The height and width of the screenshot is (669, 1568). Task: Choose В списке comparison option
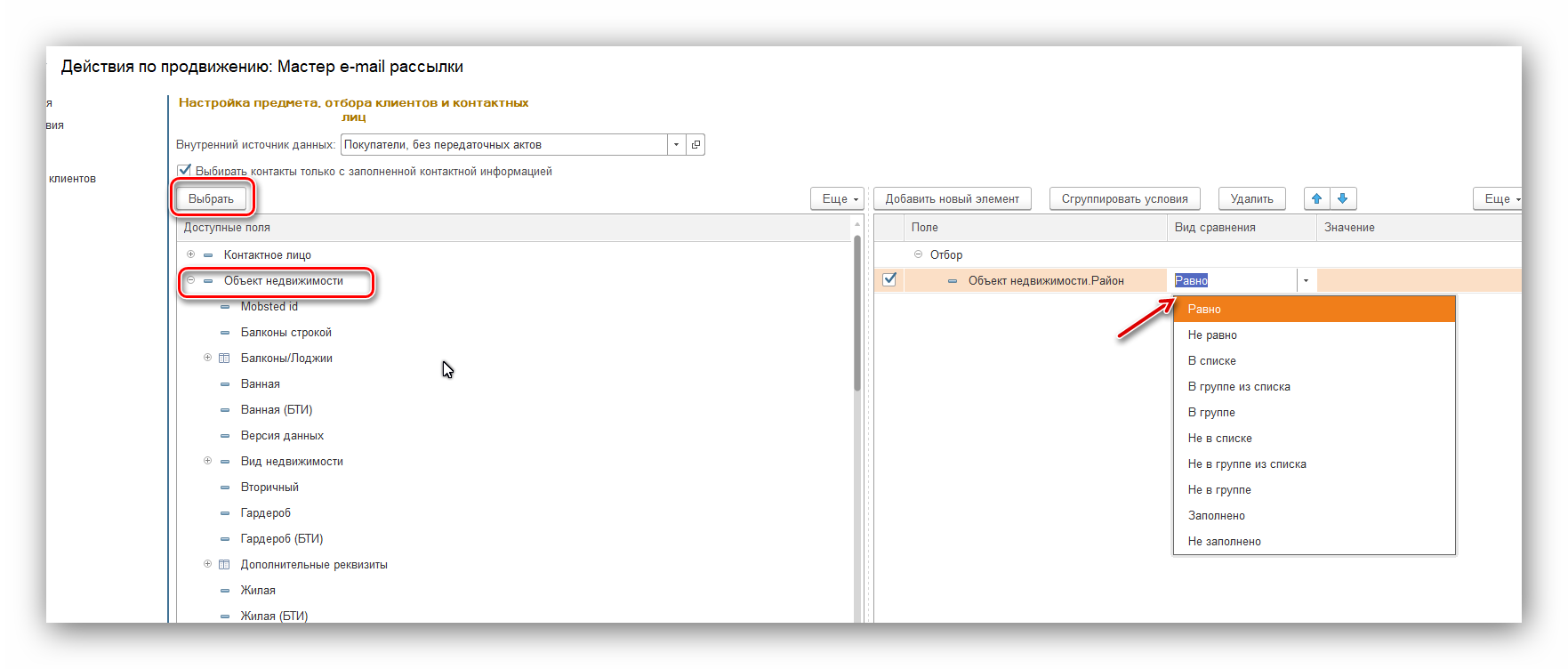(x=1315, y=361)
